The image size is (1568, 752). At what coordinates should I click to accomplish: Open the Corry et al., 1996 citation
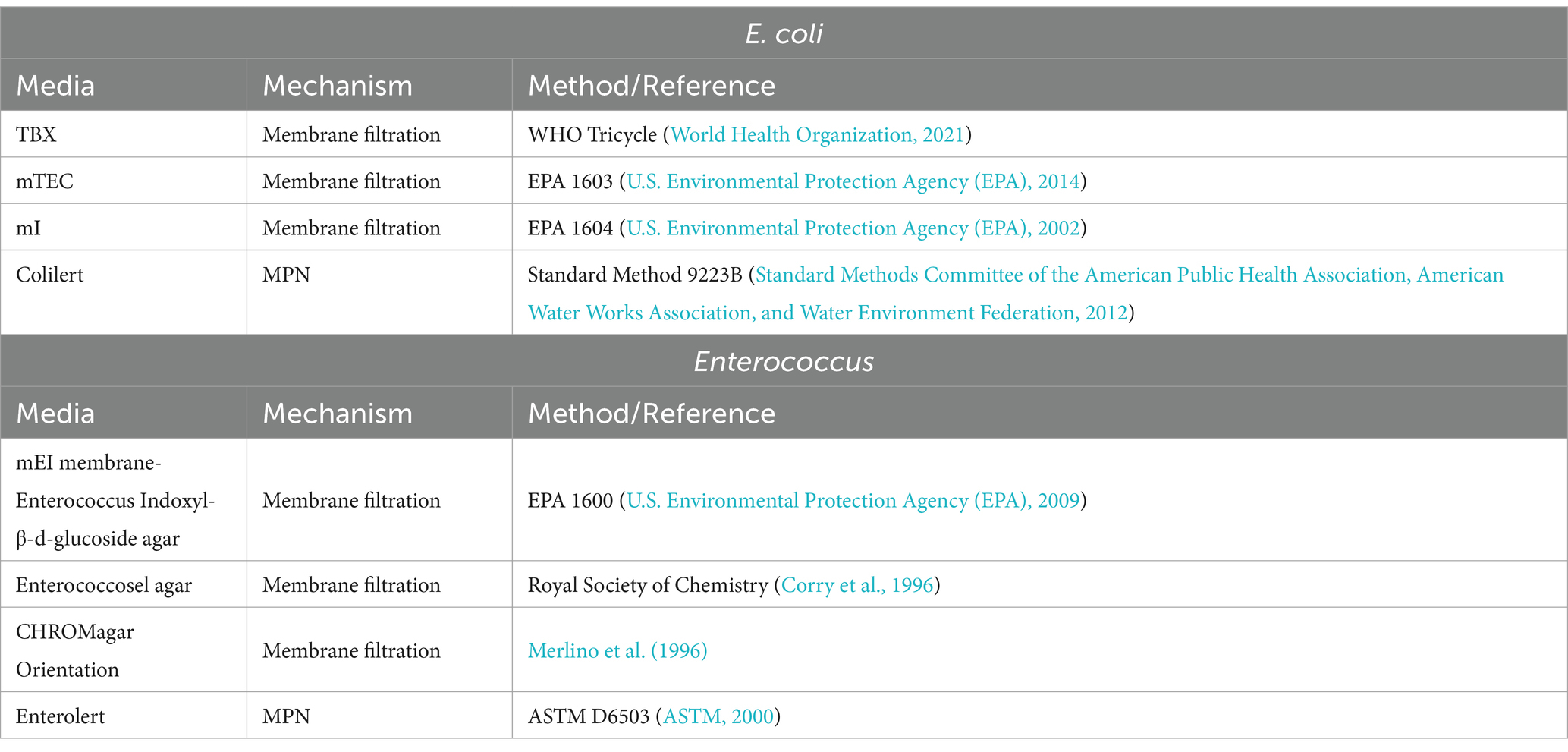tap(857, 585)
